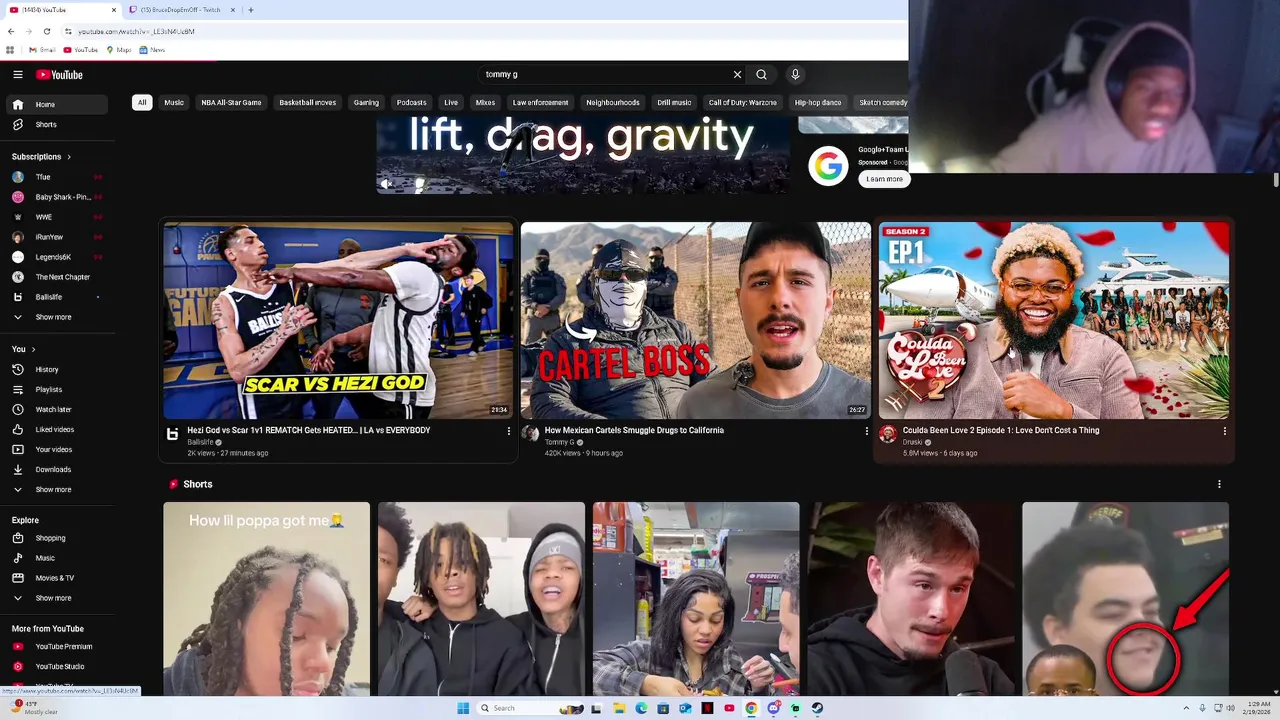Viewport: 1280px width, 720px height.
Task: Open YouTube Studio in sidebar
Action: pyautogui.click(x=56, y=667)
